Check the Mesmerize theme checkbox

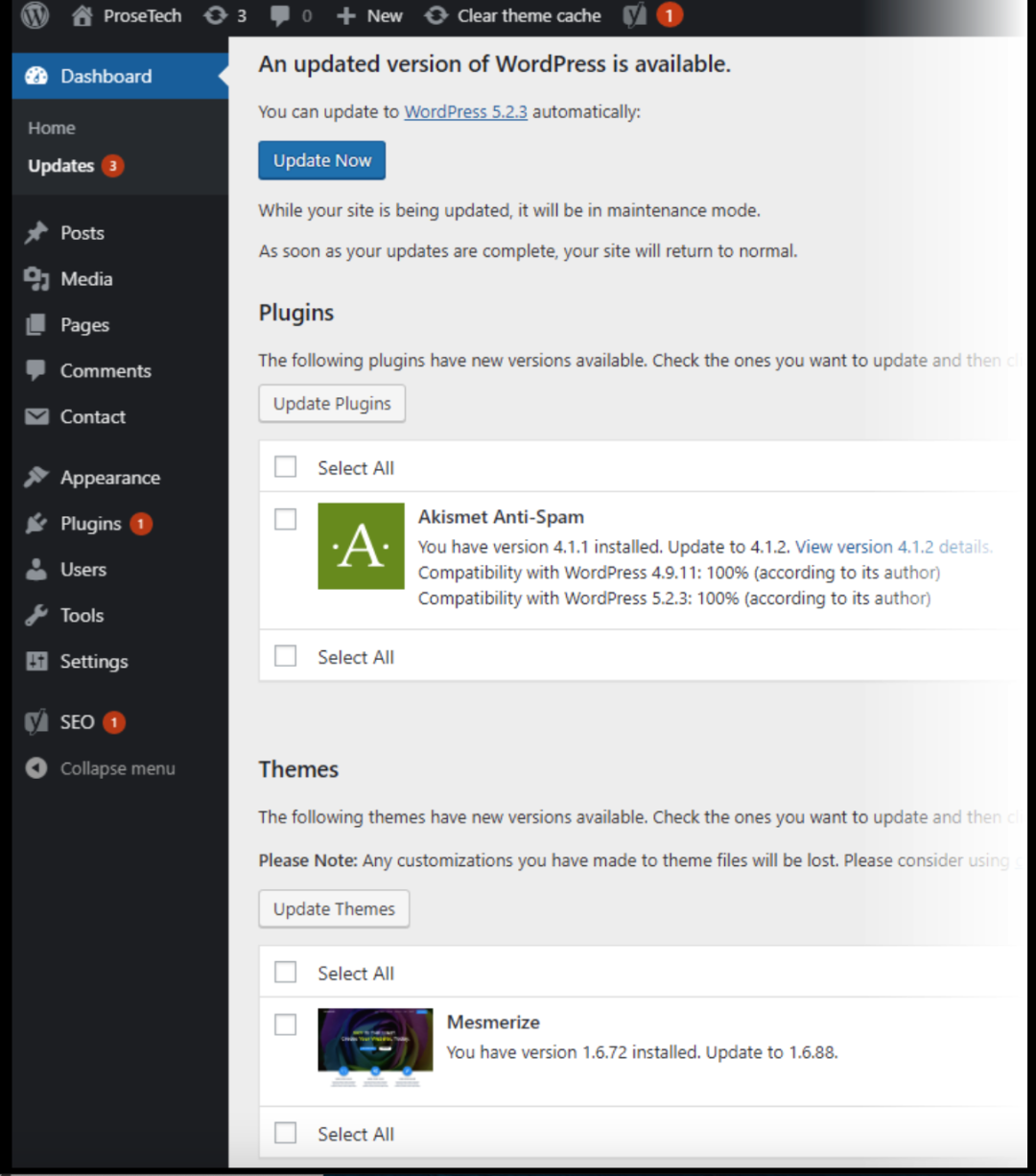tap(286, 1024)
